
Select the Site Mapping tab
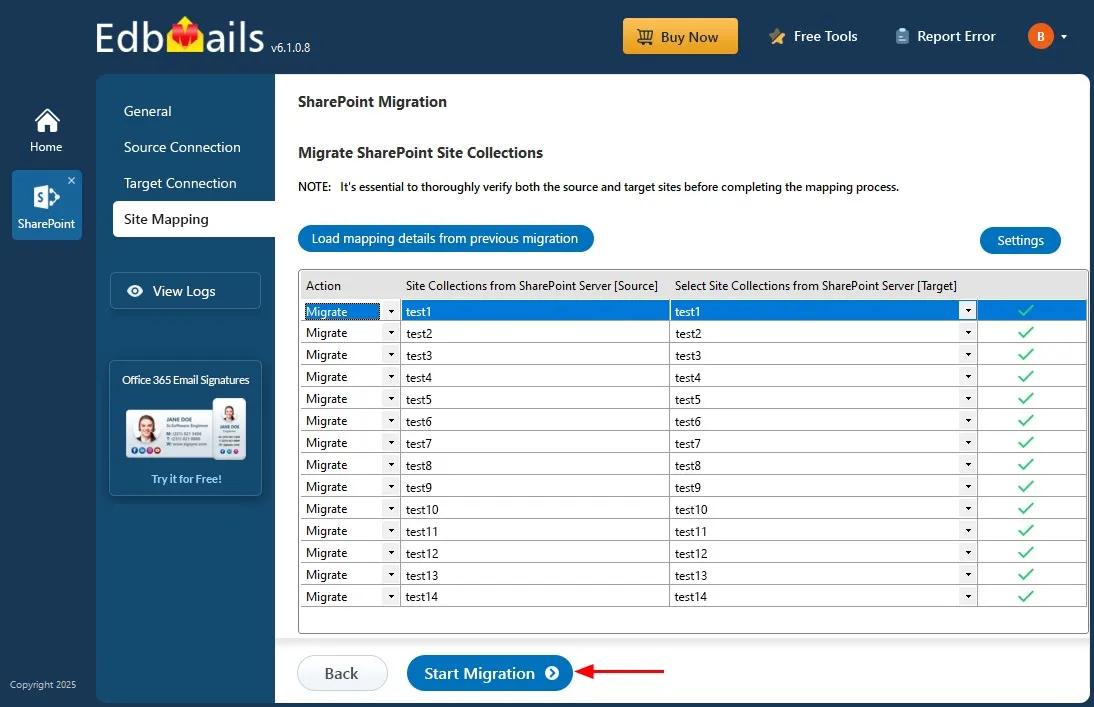[194, 219]
